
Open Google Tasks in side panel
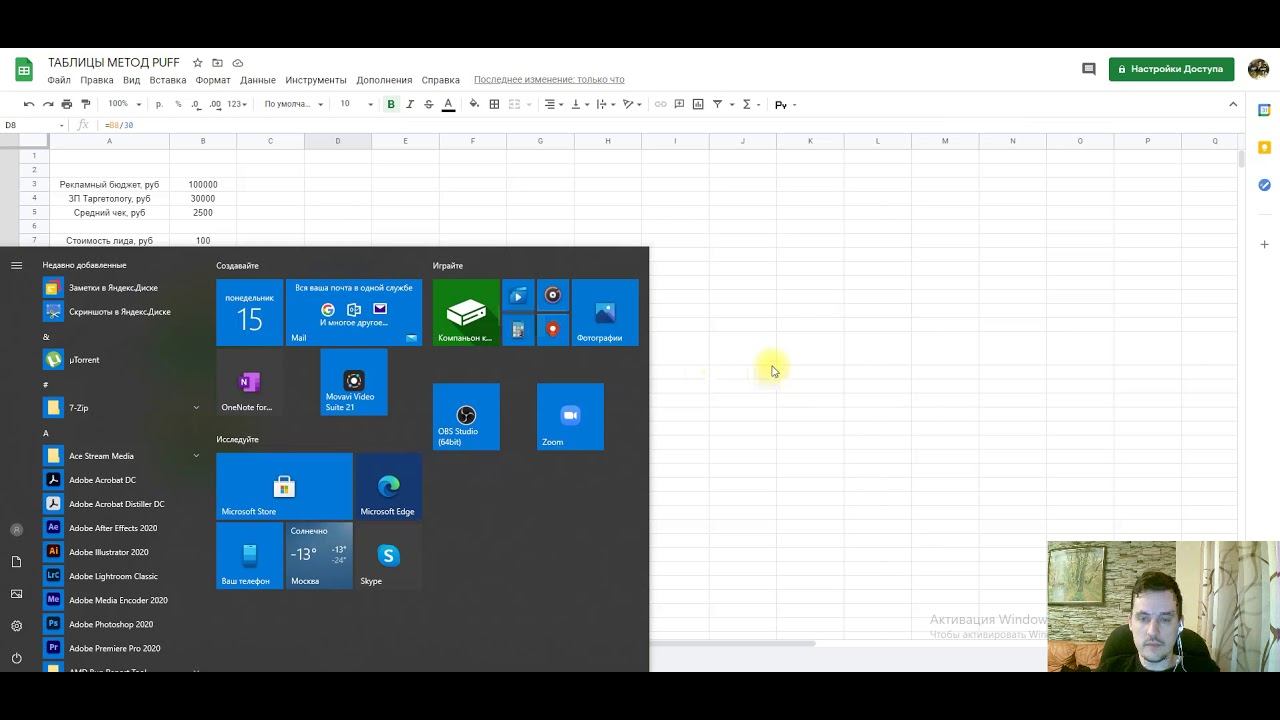point(1264,185)
